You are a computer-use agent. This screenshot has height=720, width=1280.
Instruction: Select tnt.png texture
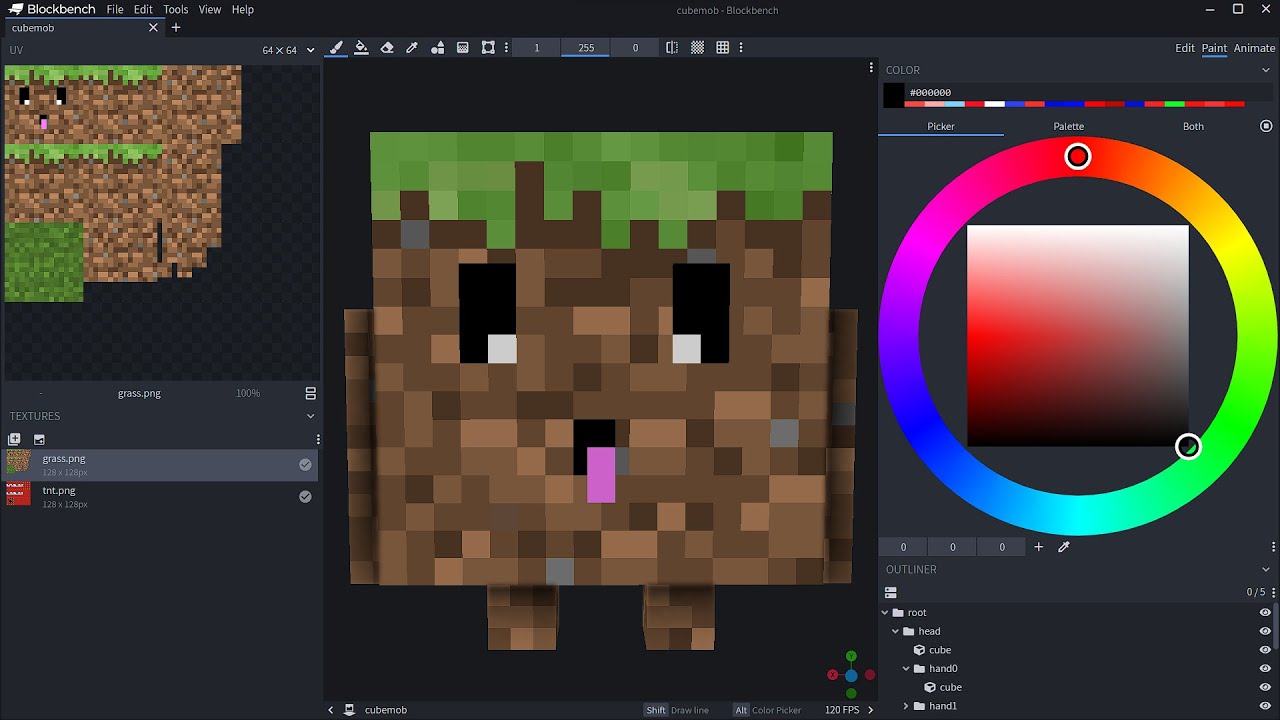tap(160, 497)
